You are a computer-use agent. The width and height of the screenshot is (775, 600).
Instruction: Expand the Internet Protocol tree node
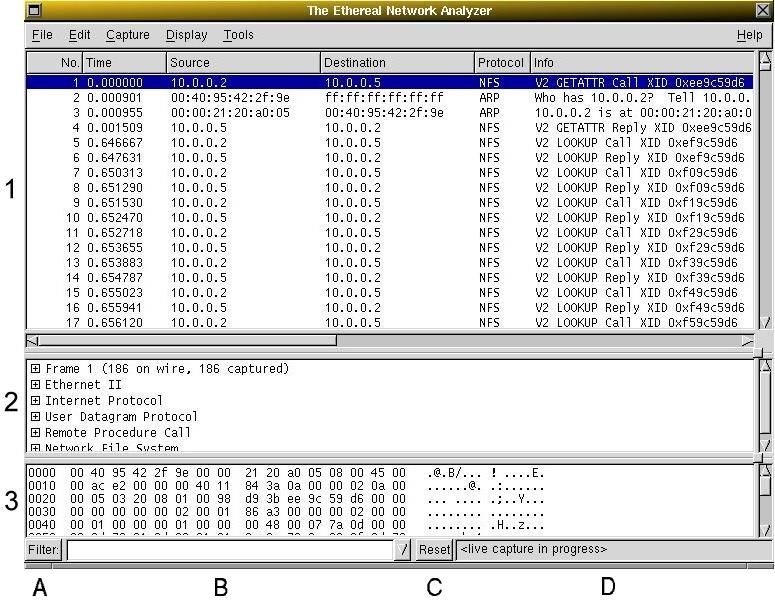[35, 400]
